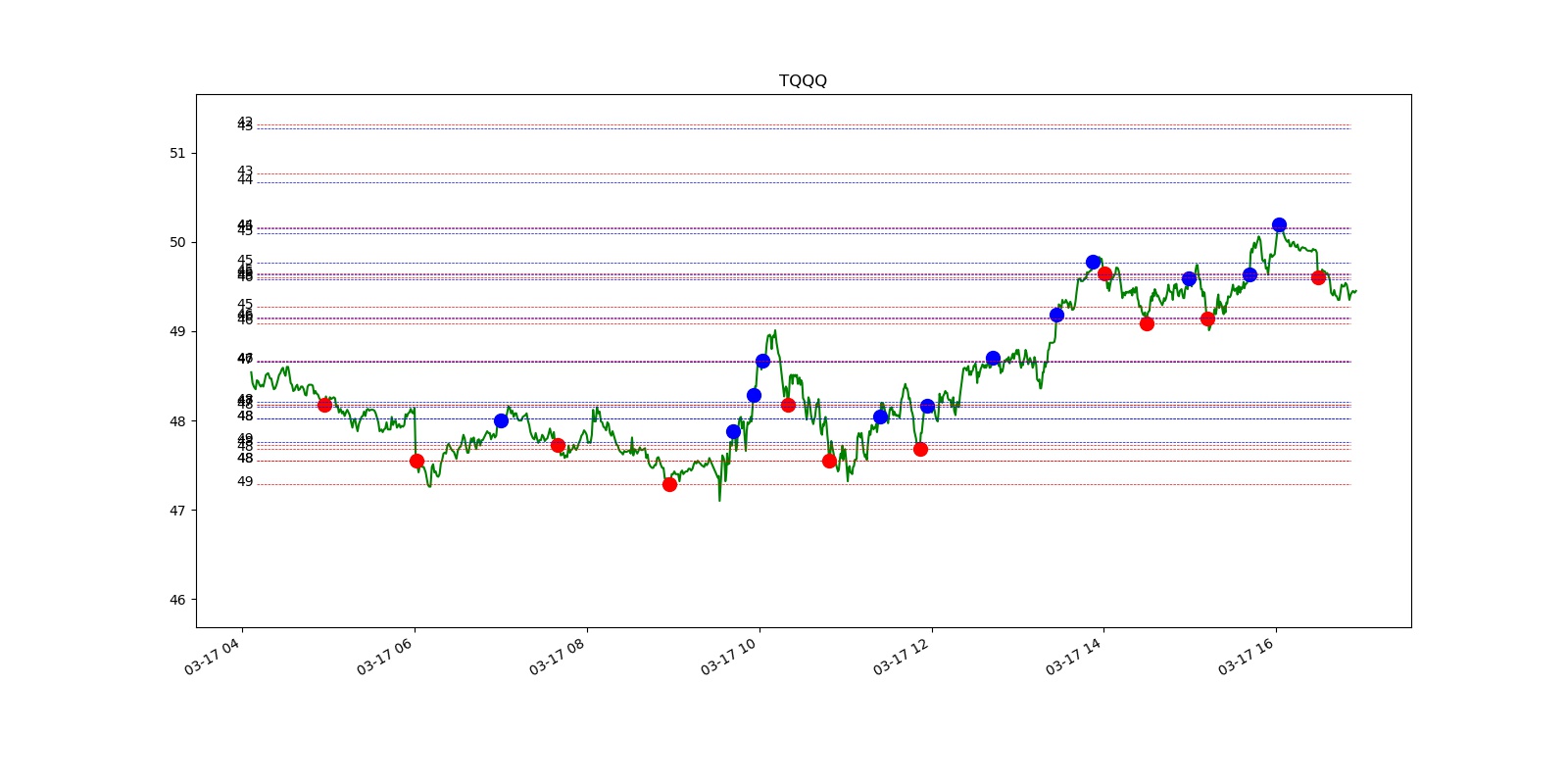Select the blue marker at 10:00 near 48.7
The height and width of the screenshot is (784, 1568).
pyautogui.click(x=762, y=361)
